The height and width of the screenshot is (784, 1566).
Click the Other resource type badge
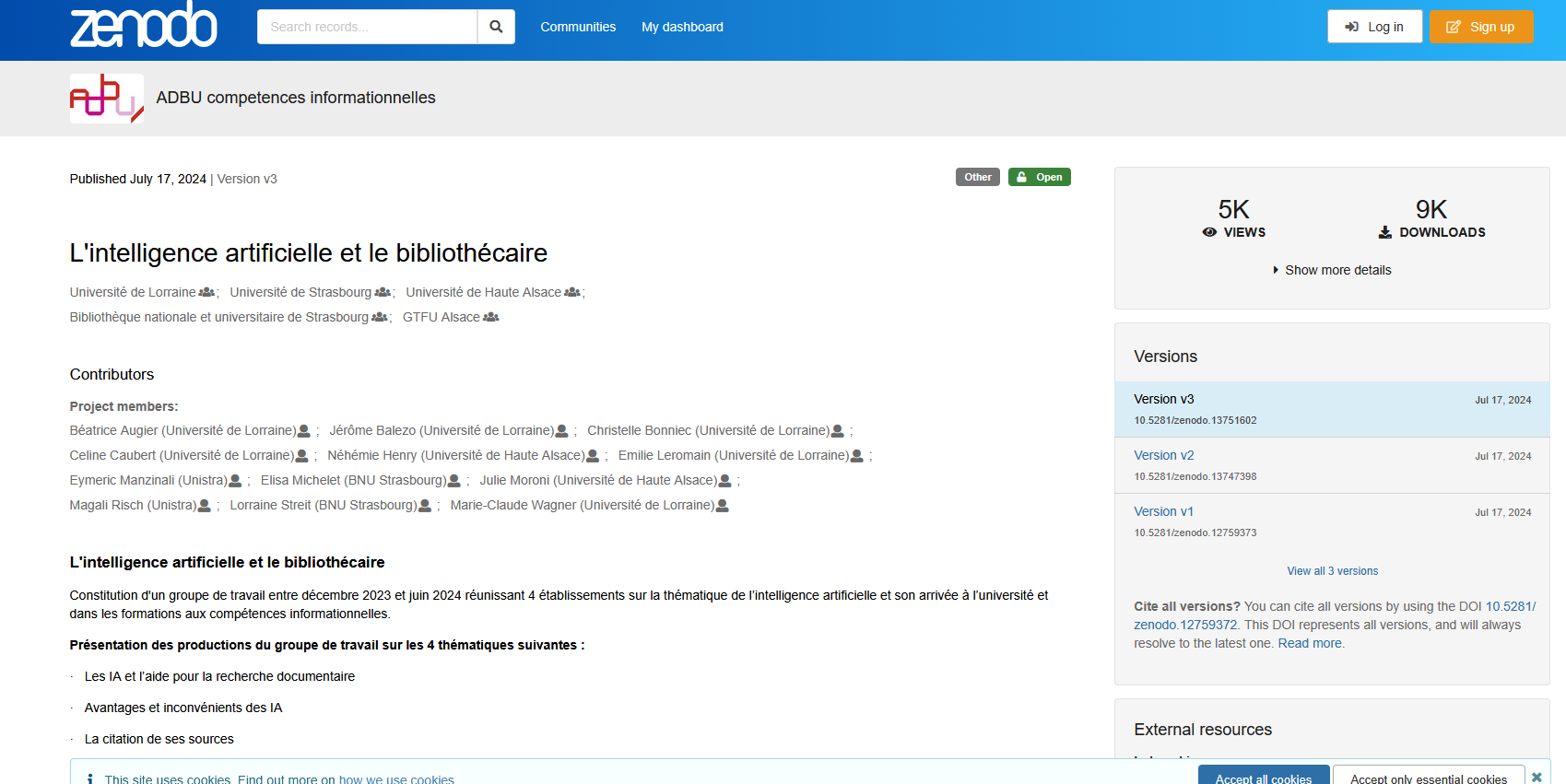point(978,177)
